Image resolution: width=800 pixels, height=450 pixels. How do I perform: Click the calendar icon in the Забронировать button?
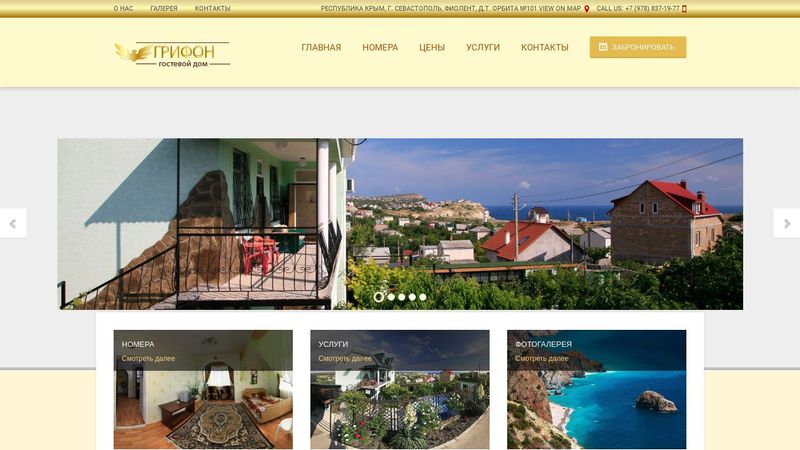[603, 47]
